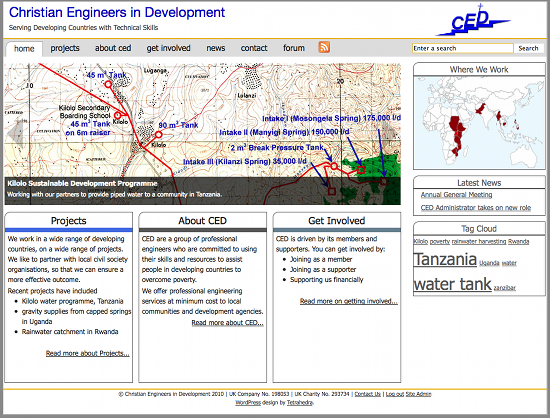Open the RSS feed icon

[x=324, y=47]
